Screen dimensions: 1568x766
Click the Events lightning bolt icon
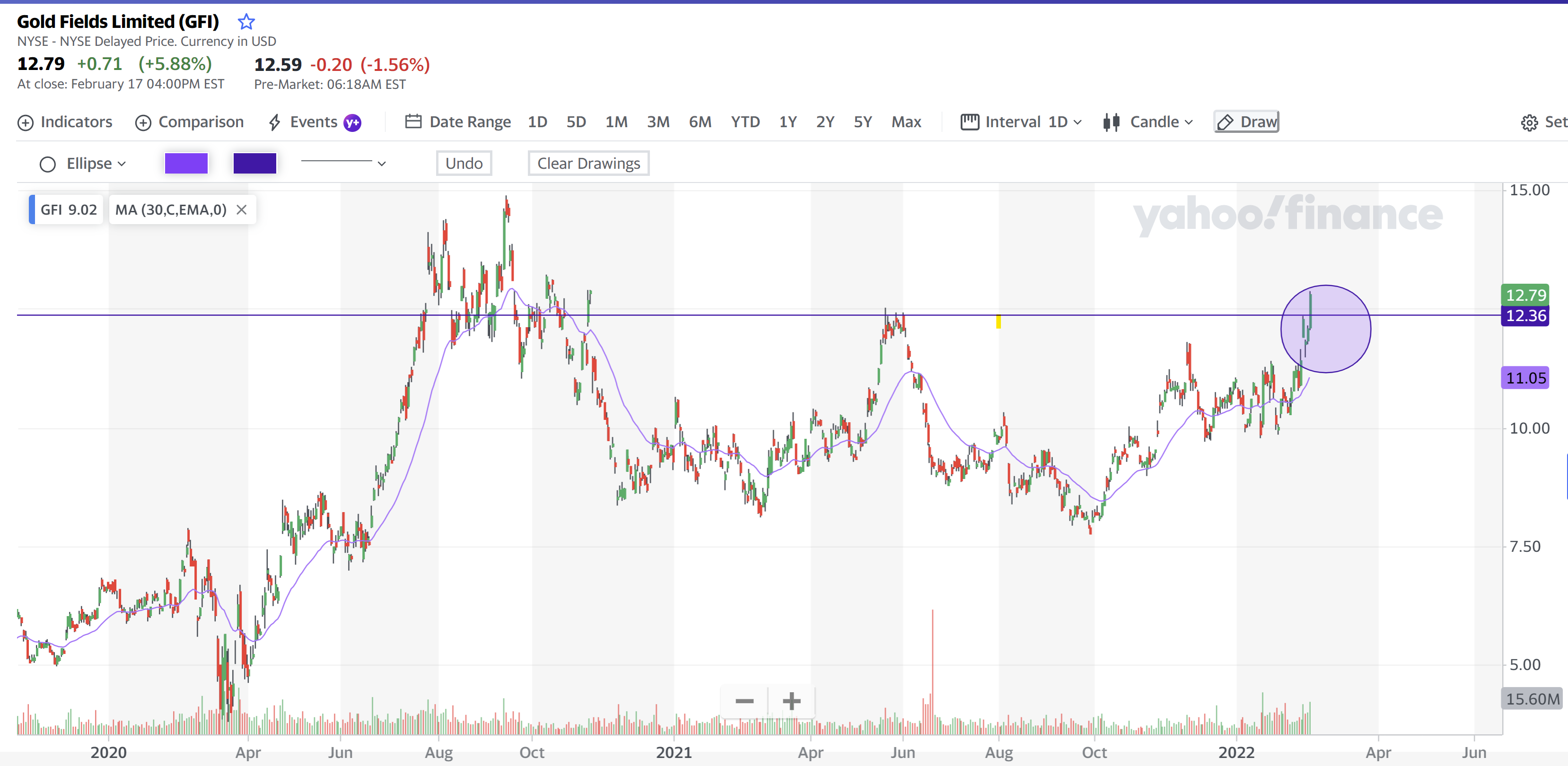274,122
